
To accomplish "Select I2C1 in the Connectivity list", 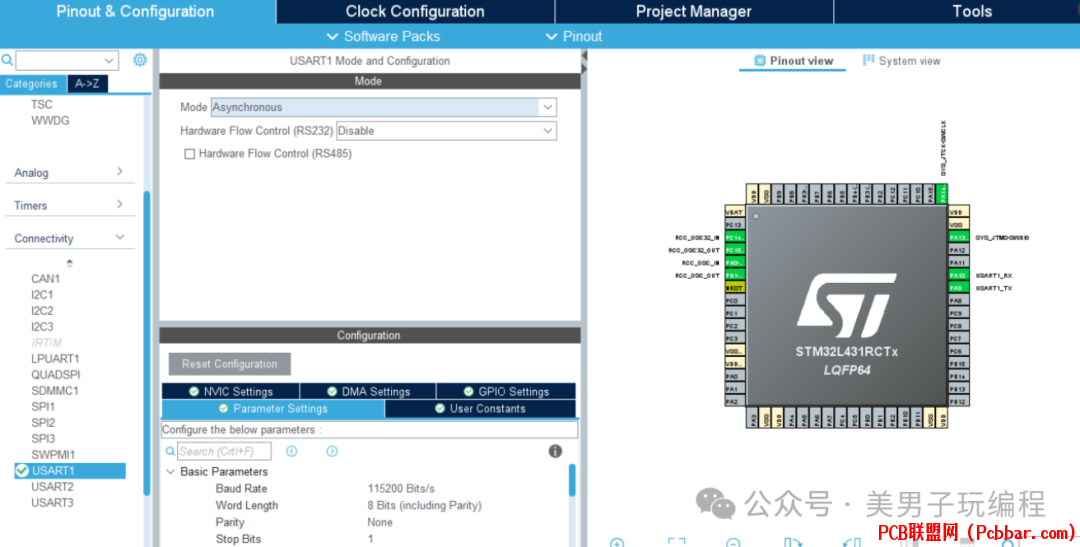I will 42,295.
